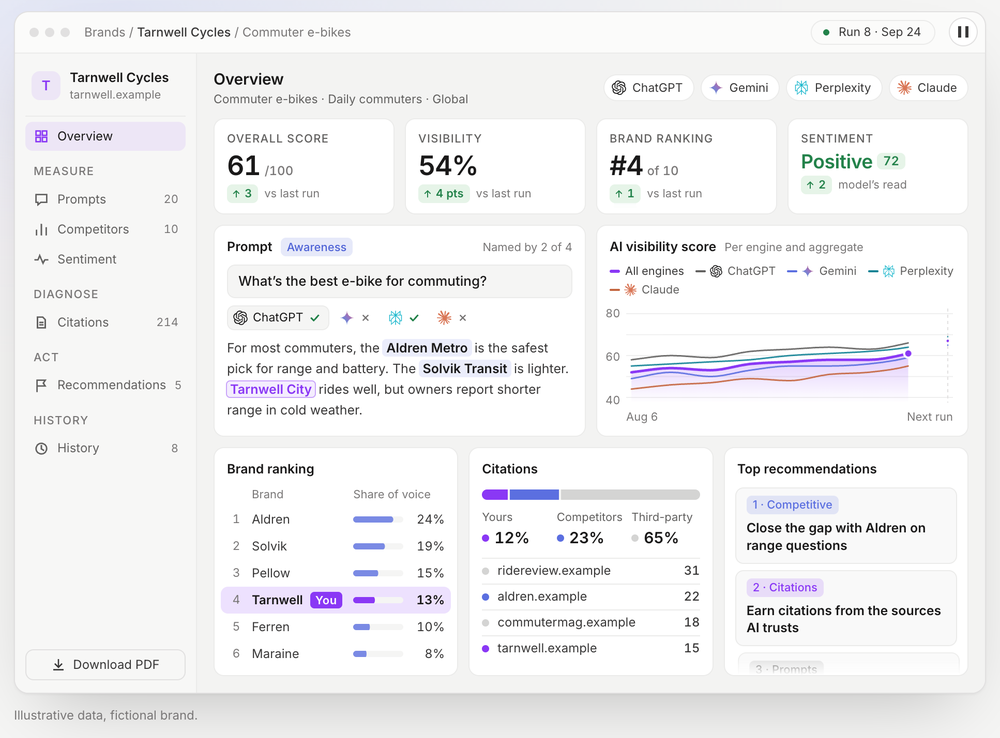This screenshot has height=738, width=1000.
Task: Click the Commuter e-bikes breadcrumb
Action: [x=297, y=33]
